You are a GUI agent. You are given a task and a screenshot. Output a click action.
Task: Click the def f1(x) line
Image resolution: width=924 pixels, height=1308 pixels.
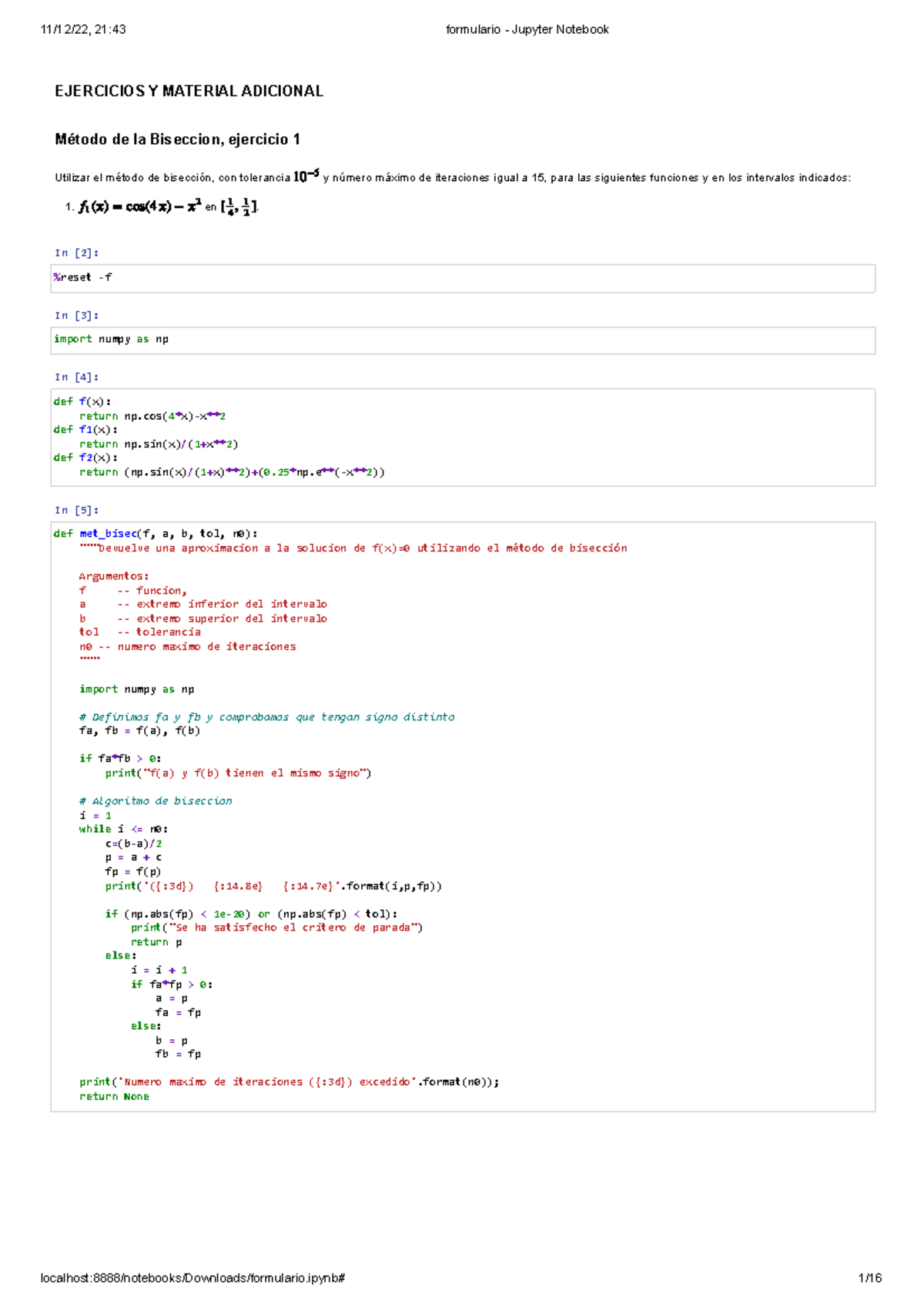click(85, 430)
